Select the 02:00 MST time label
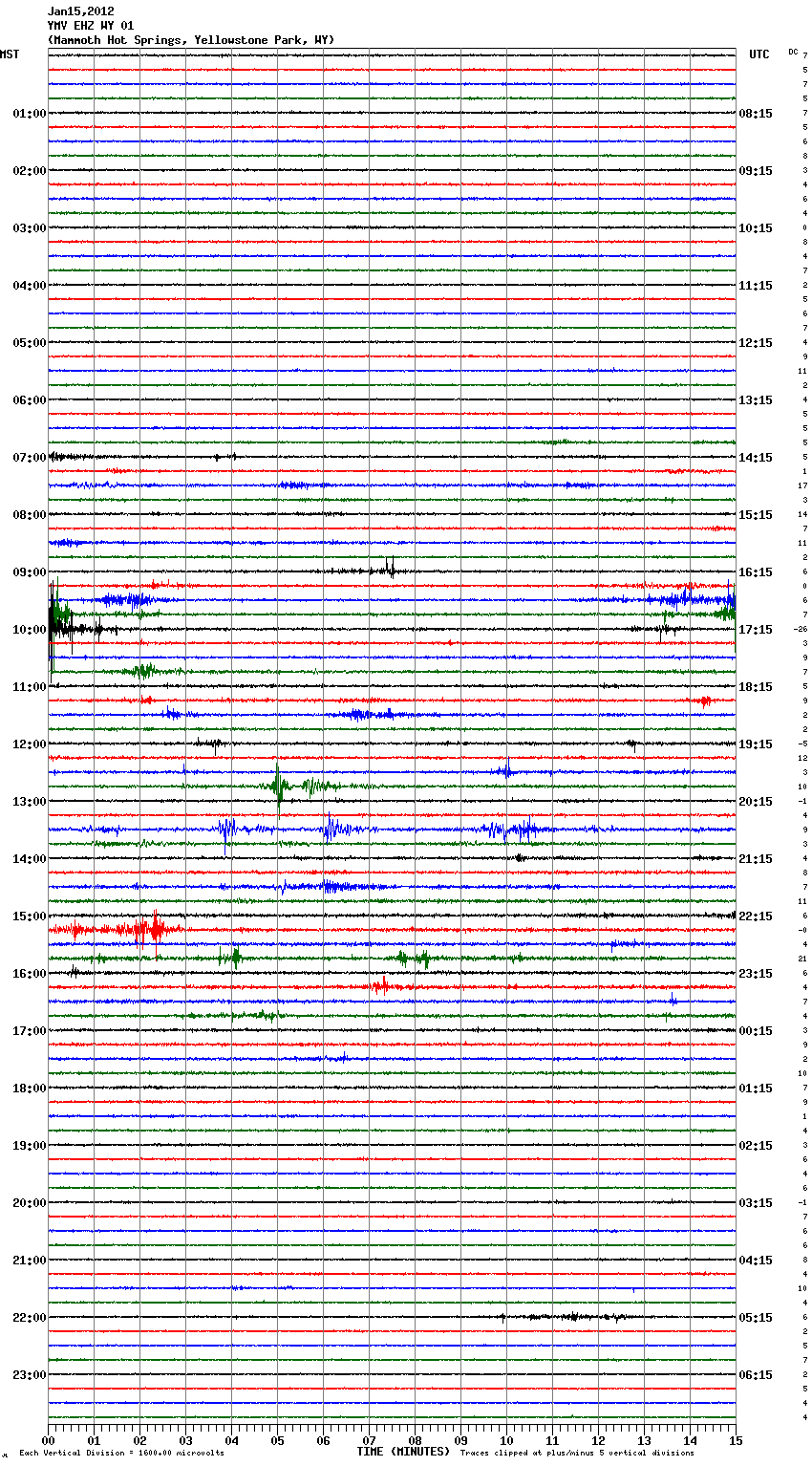The image size is (812, 1466). pos(30,171)
